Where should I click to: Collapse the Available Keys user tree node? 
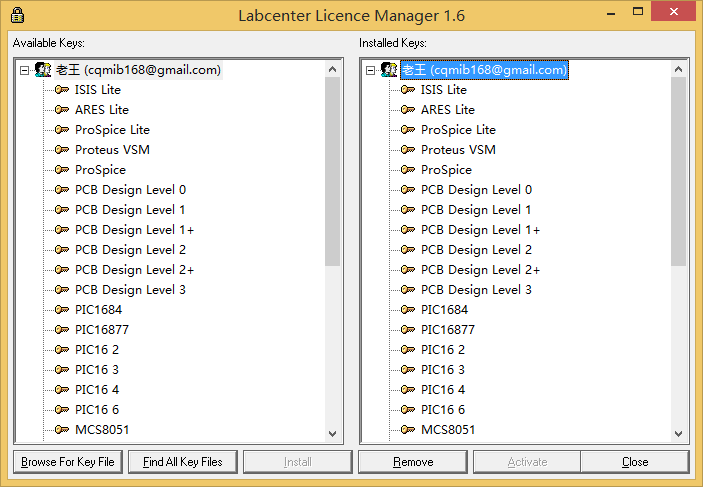25,70
